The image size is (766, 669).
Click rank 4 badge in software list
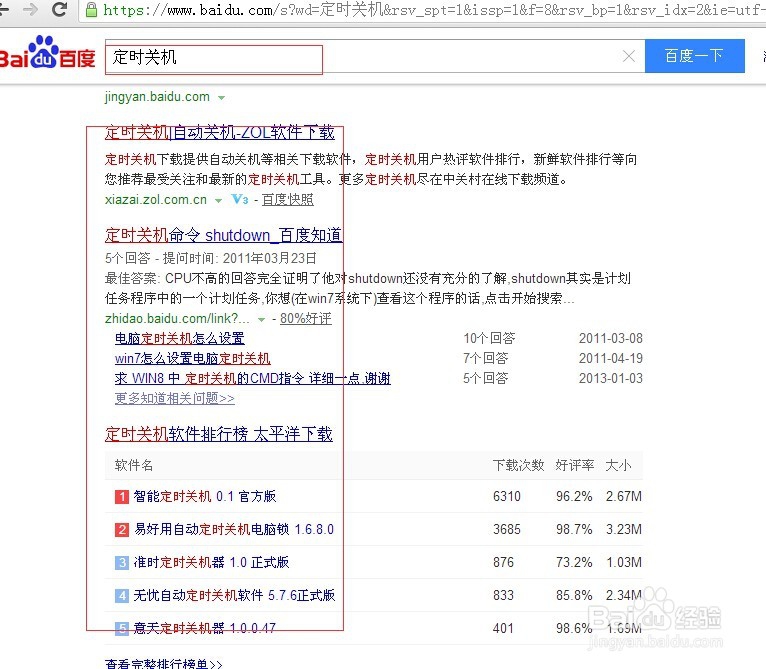tap(122, 595)
